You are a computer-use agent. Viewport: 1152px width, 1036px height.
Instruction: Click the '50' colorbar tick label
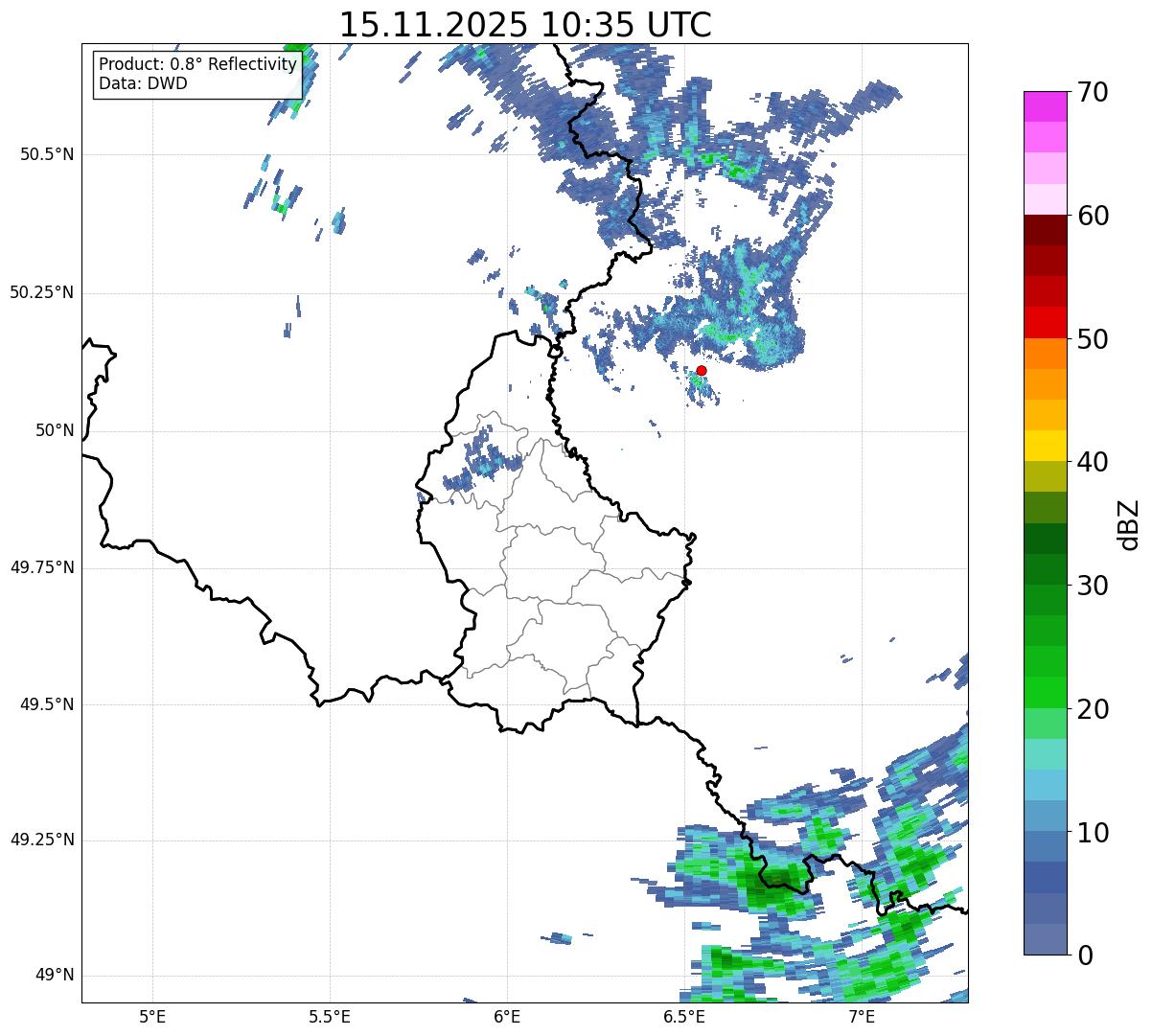point(1095,339)
